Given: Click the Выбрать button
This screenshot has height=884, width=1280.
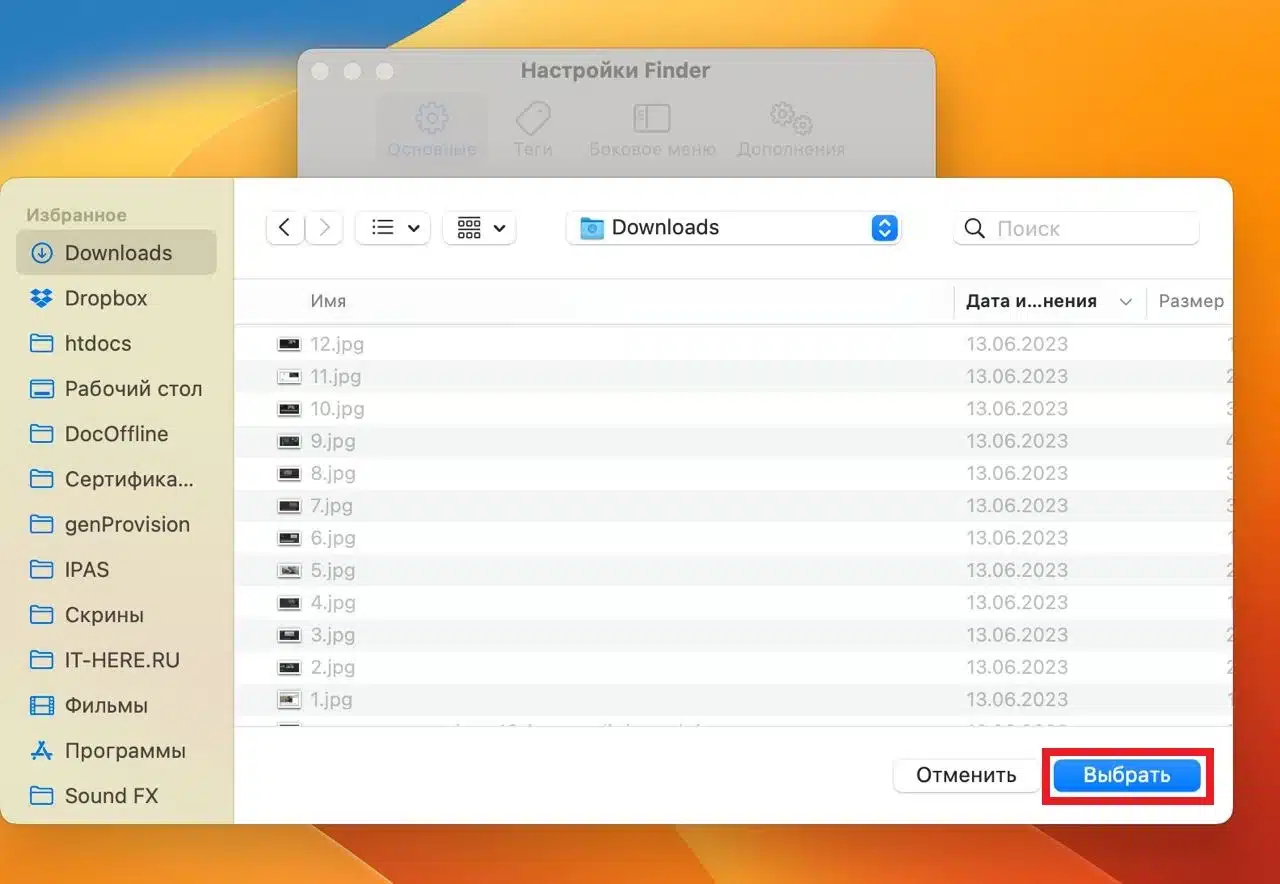Looking at the screenshot, I should [x=1126, y=775].
